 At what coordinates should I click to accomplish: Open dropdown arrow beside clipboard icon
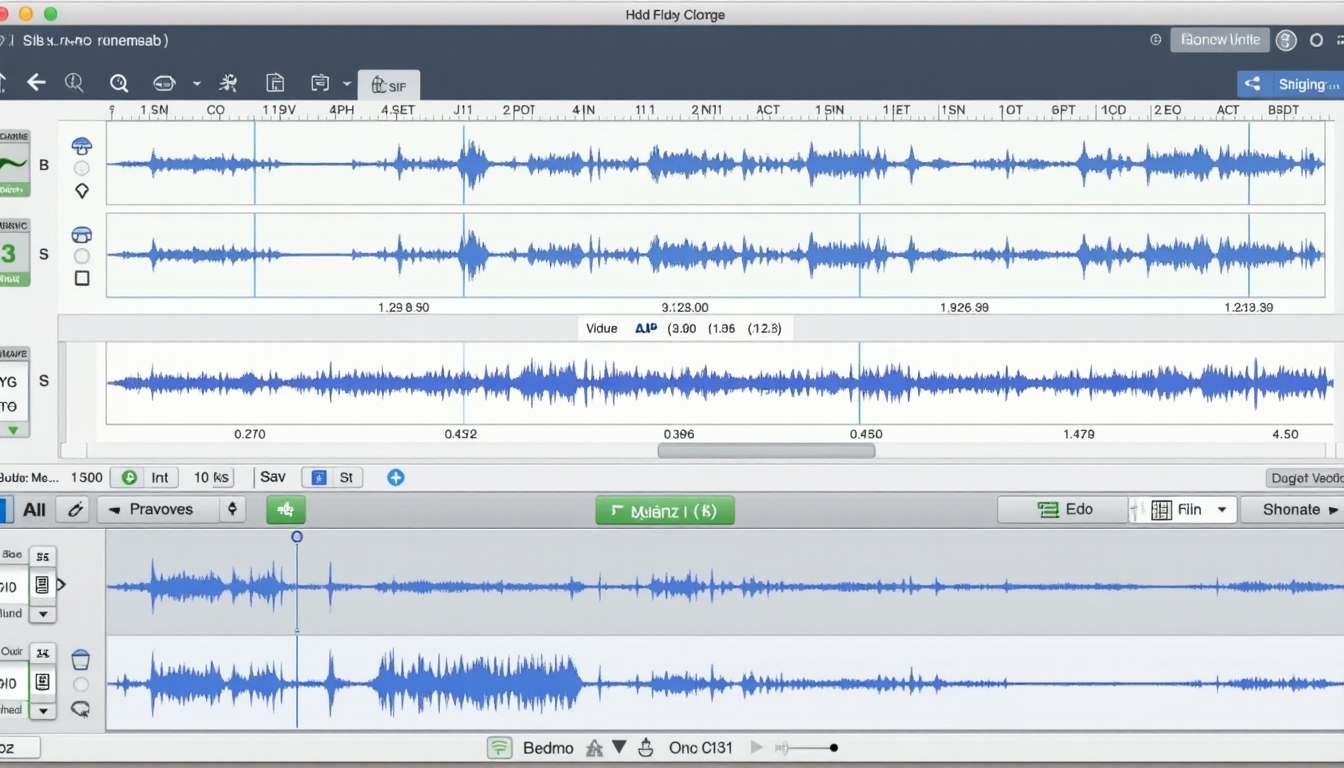coord(347,84)
